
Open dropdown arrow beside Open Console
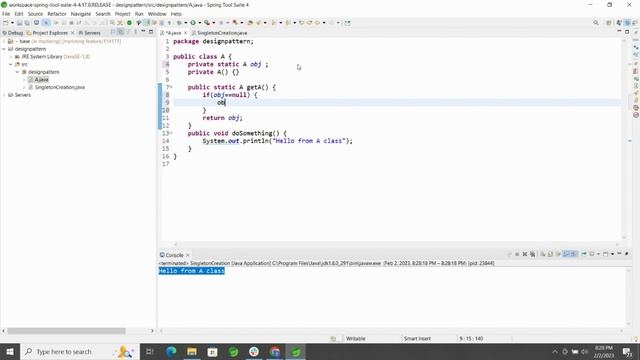[x=612, y=254]
